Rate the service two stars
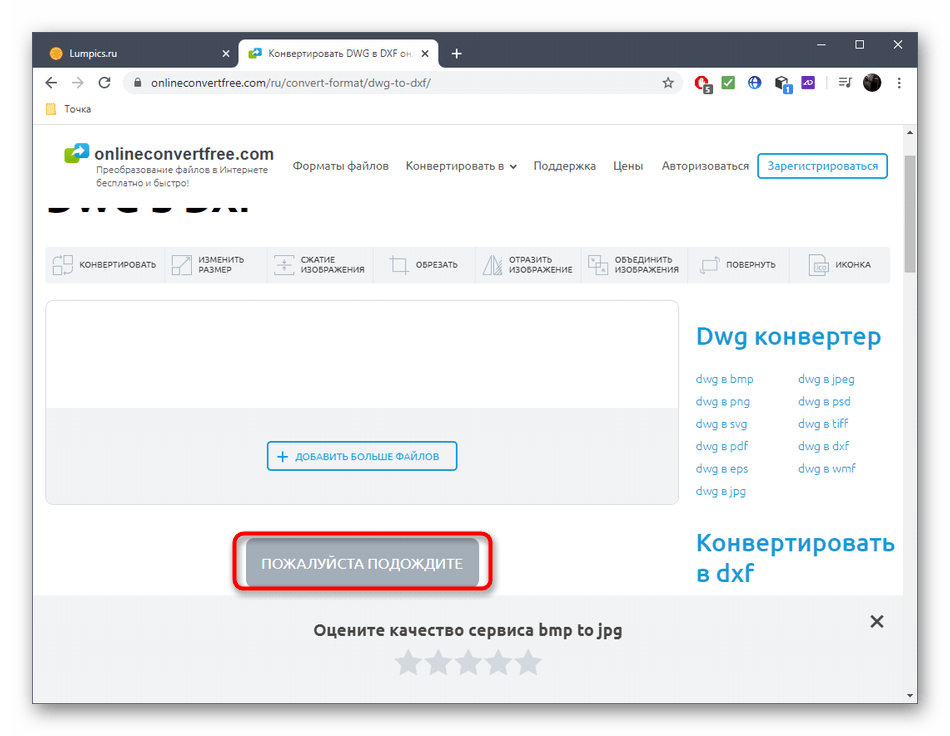 click(x=438, y=662)
